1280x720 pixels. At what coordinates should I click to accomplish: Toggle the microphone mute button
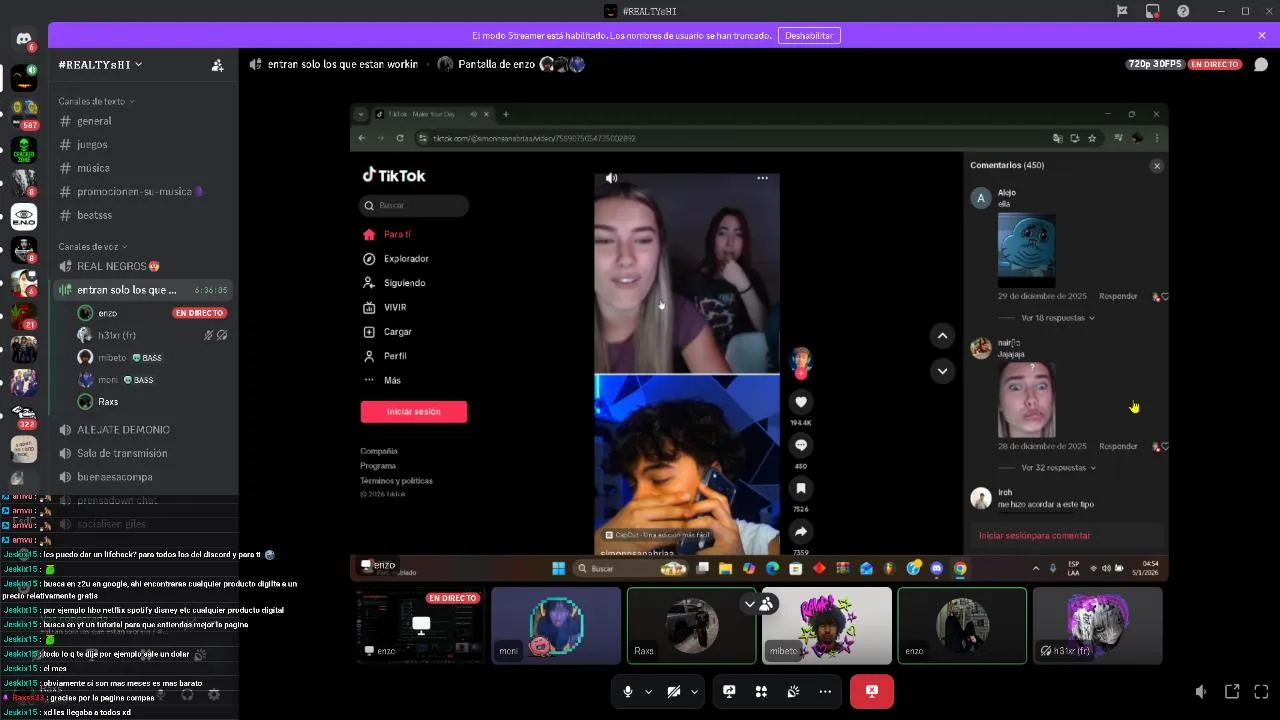coord(628,691)
